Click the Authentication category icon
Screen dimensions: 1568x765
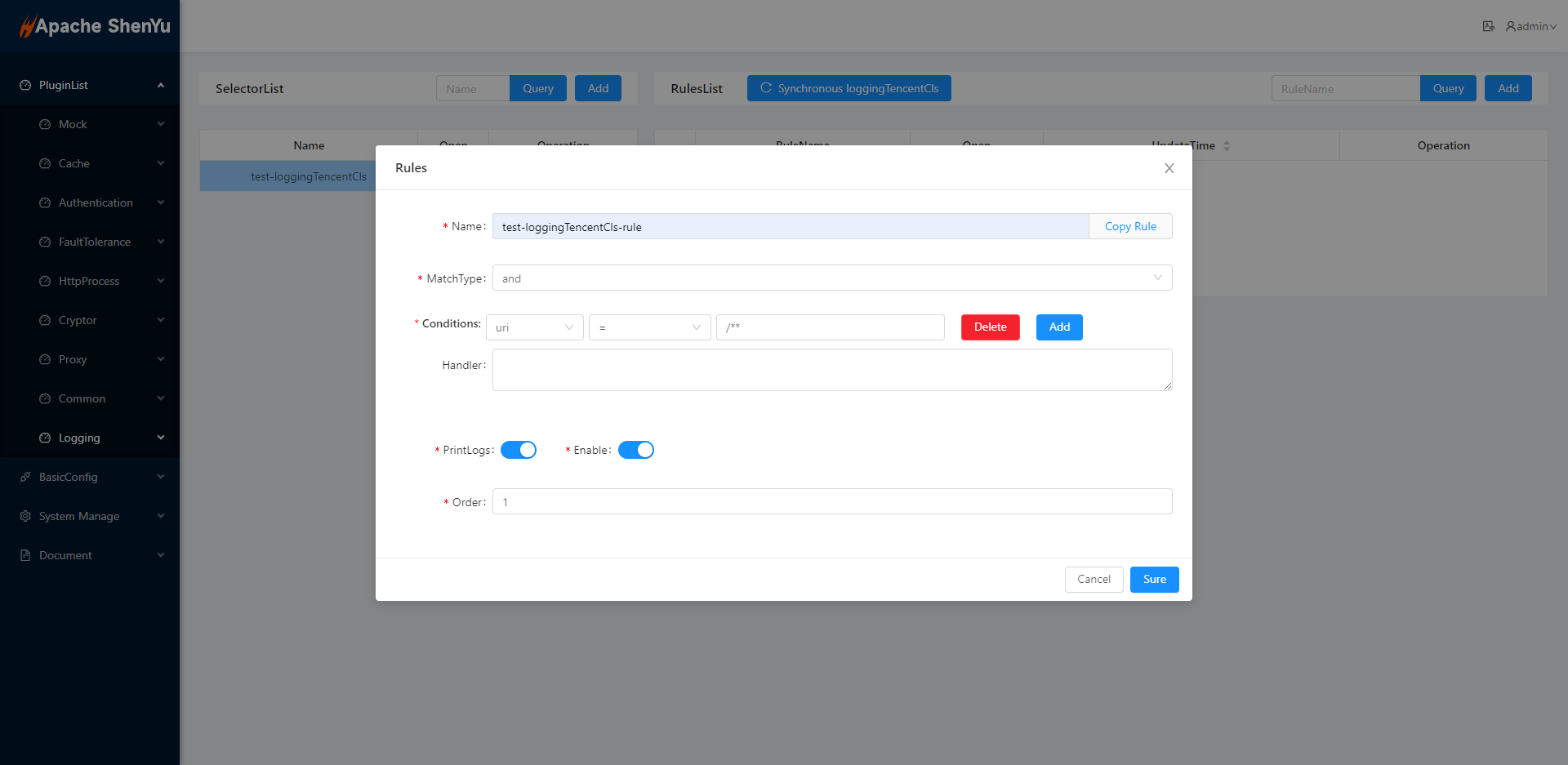tap(45, 202)
